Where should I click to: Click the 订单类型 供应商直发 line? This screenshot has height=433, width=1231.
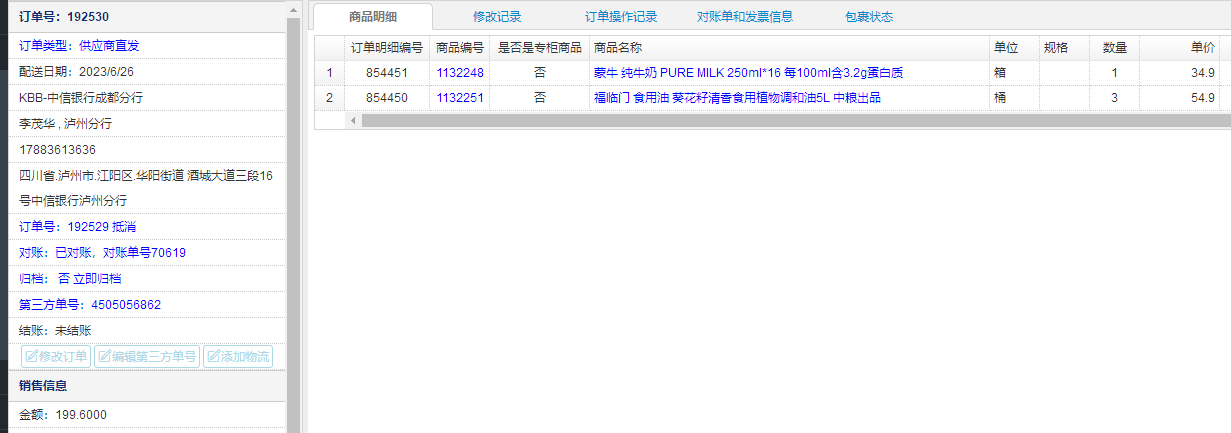tap(79, 45)
